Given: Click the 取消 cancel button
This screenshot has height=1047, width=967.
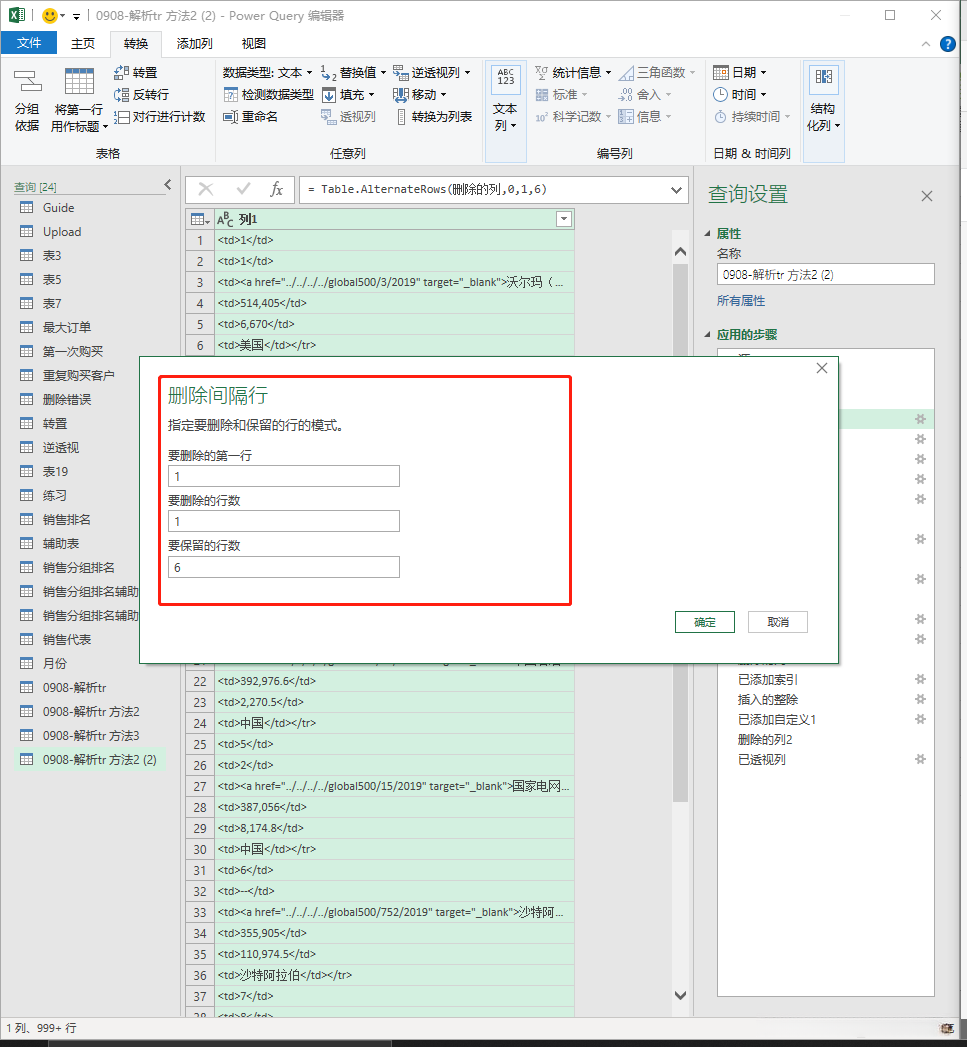Looking at the screenshot, I should (777, 622).
